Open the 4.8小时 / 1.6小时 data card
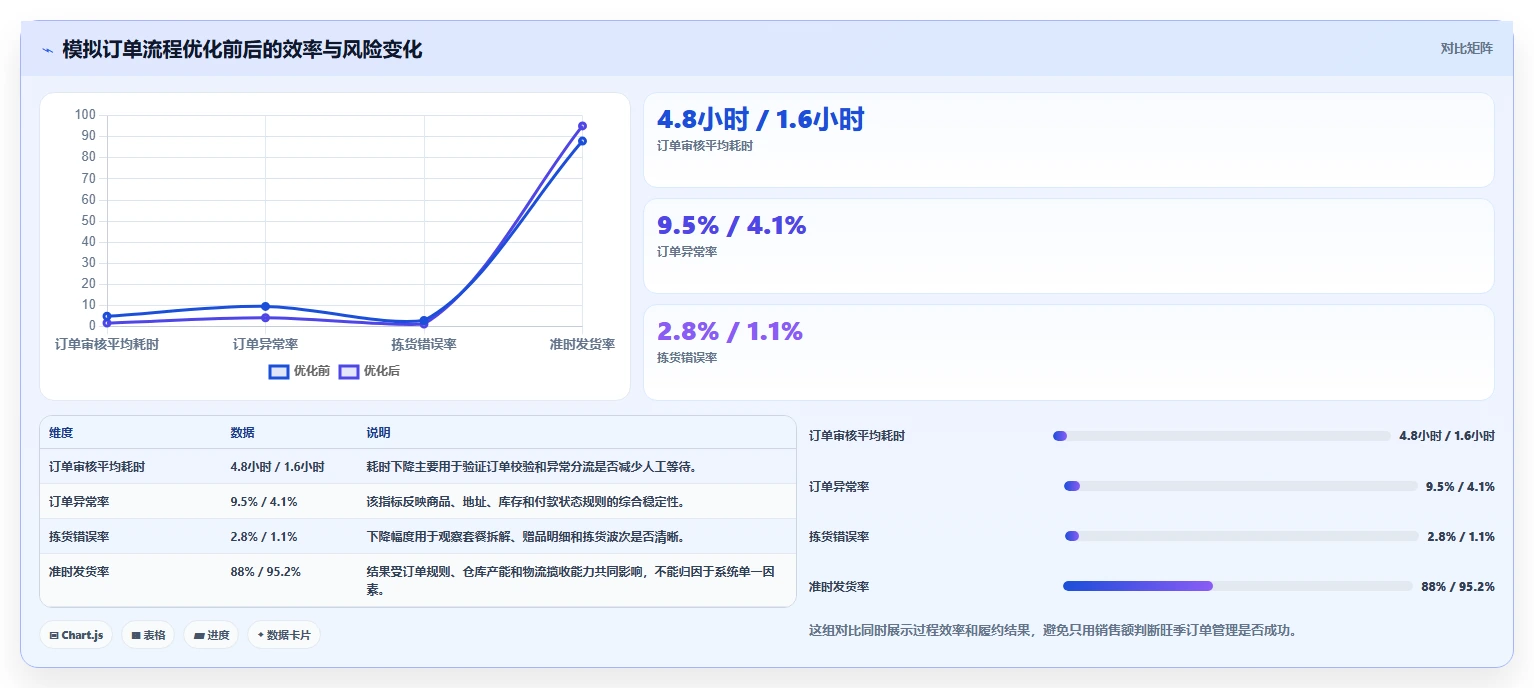 (1068, 140)
